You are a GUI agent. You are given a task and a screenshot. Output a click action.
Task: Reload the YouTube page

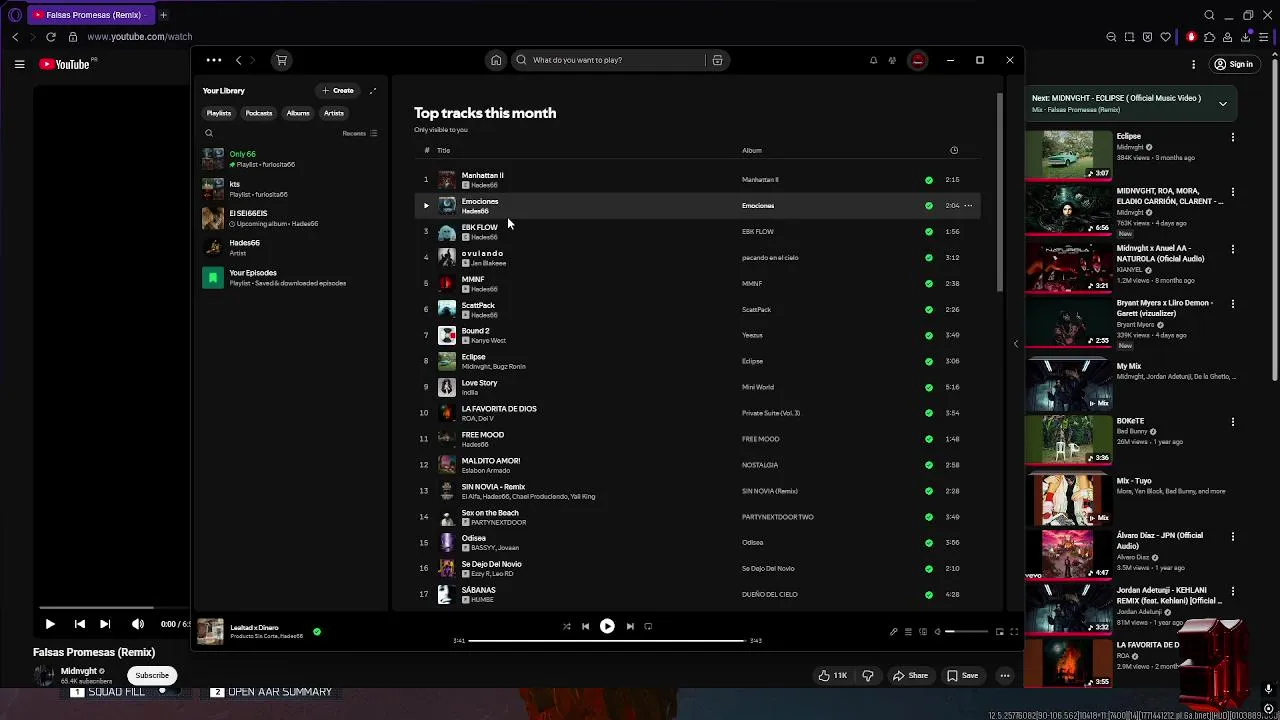coord(51,37)
